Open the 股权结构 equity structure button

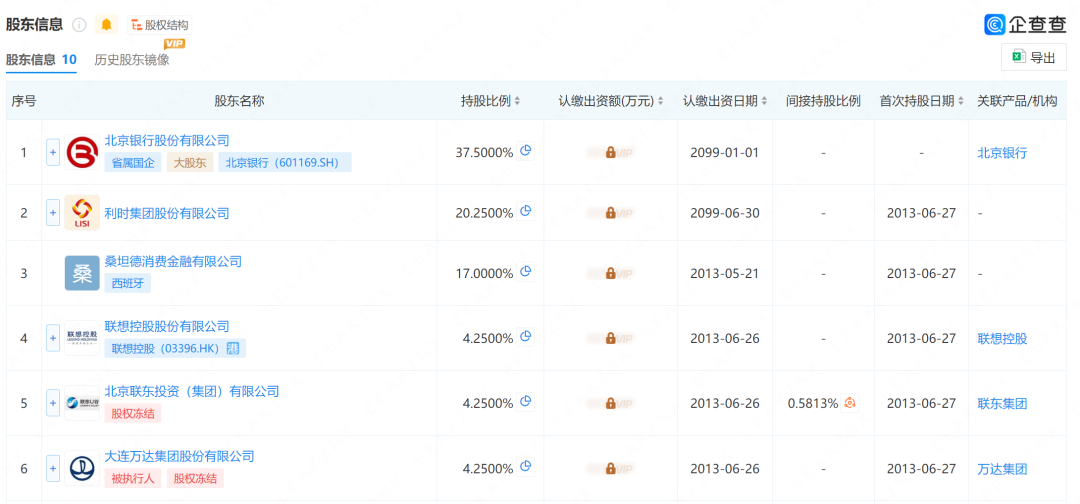[159, 25]
